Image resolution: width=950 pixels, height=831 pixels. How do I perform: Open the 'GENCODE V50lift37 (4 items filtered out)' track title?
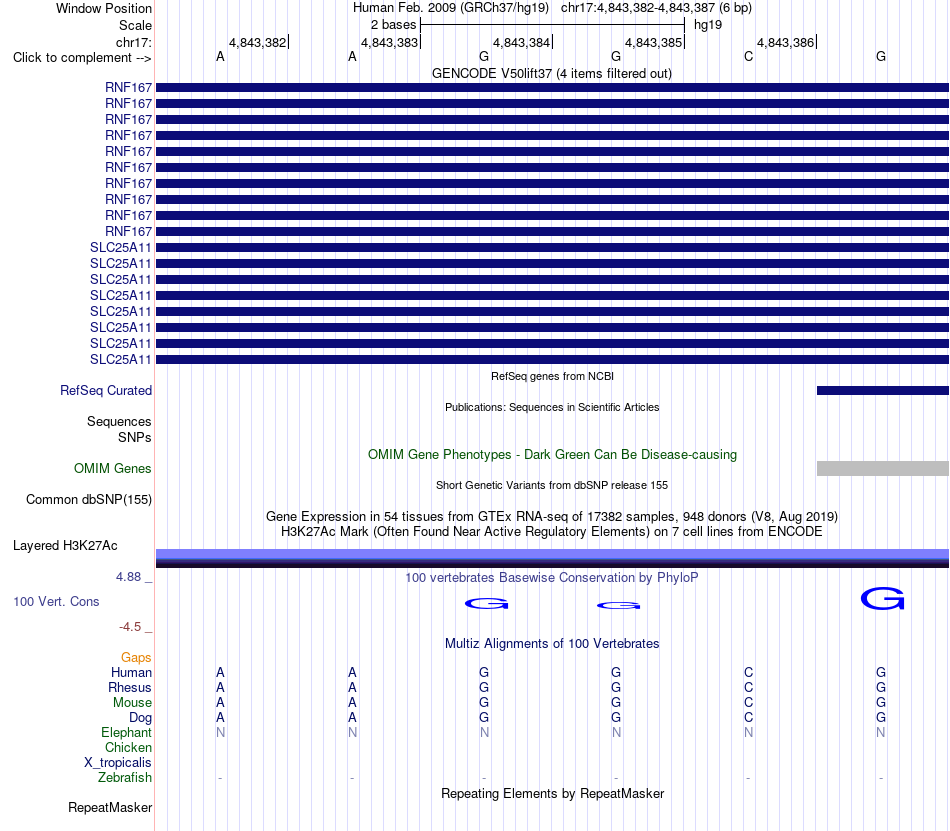[551, 73]
